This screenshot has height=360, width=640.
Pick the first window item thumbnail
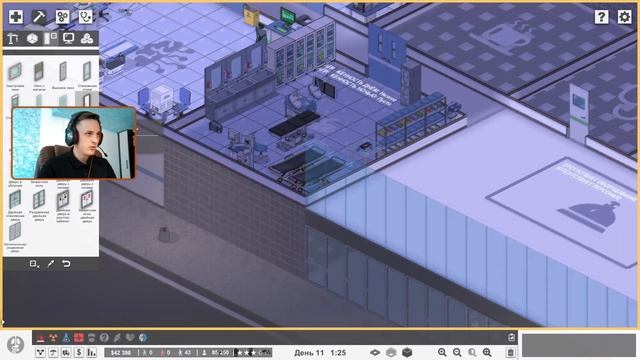click(x=15, y=72)
